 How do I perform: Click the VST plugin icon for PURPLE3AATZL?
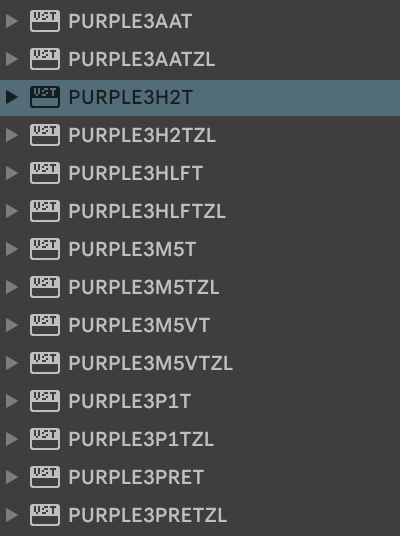45,59
